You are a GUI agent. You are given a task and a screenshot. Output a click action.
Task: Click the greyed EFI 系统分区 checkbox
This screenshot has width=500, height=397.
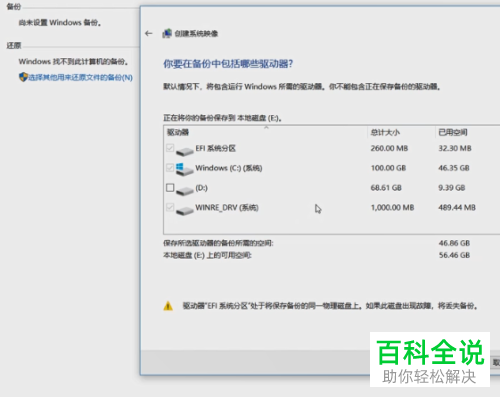(170, 148)
